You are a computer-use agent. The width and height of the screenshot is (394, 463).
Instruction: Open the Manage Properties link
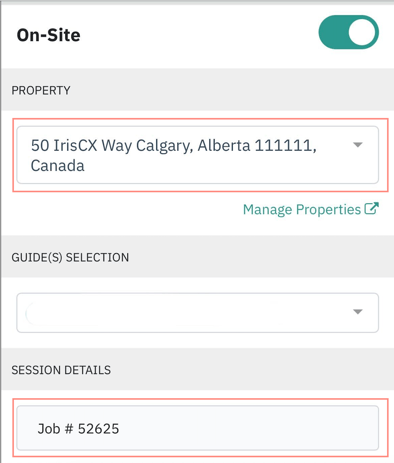pos(311,209)
